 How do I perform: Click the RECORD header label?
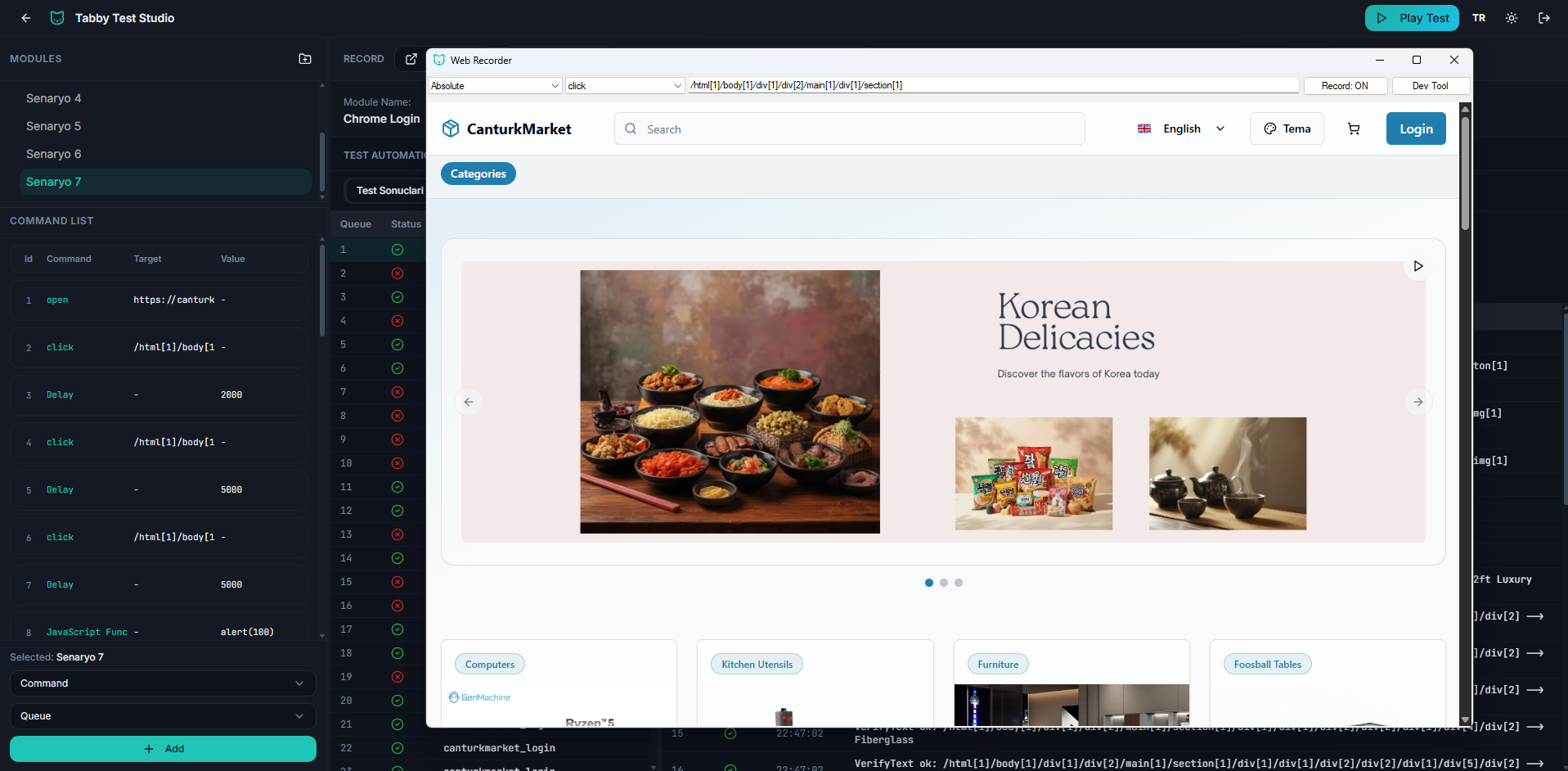[x=363, y=59]
